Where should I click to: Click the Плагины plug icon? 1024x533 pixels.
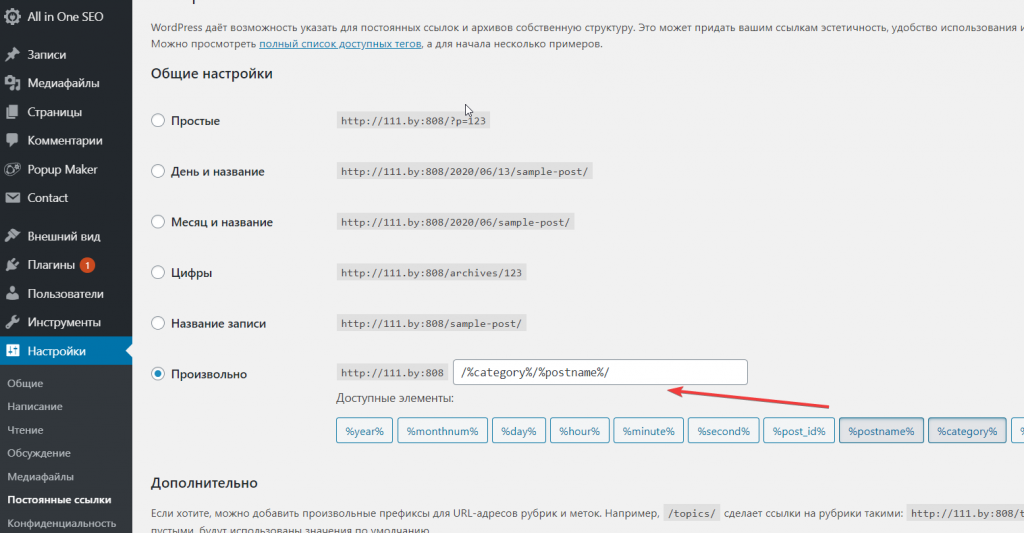pos(12,265)
